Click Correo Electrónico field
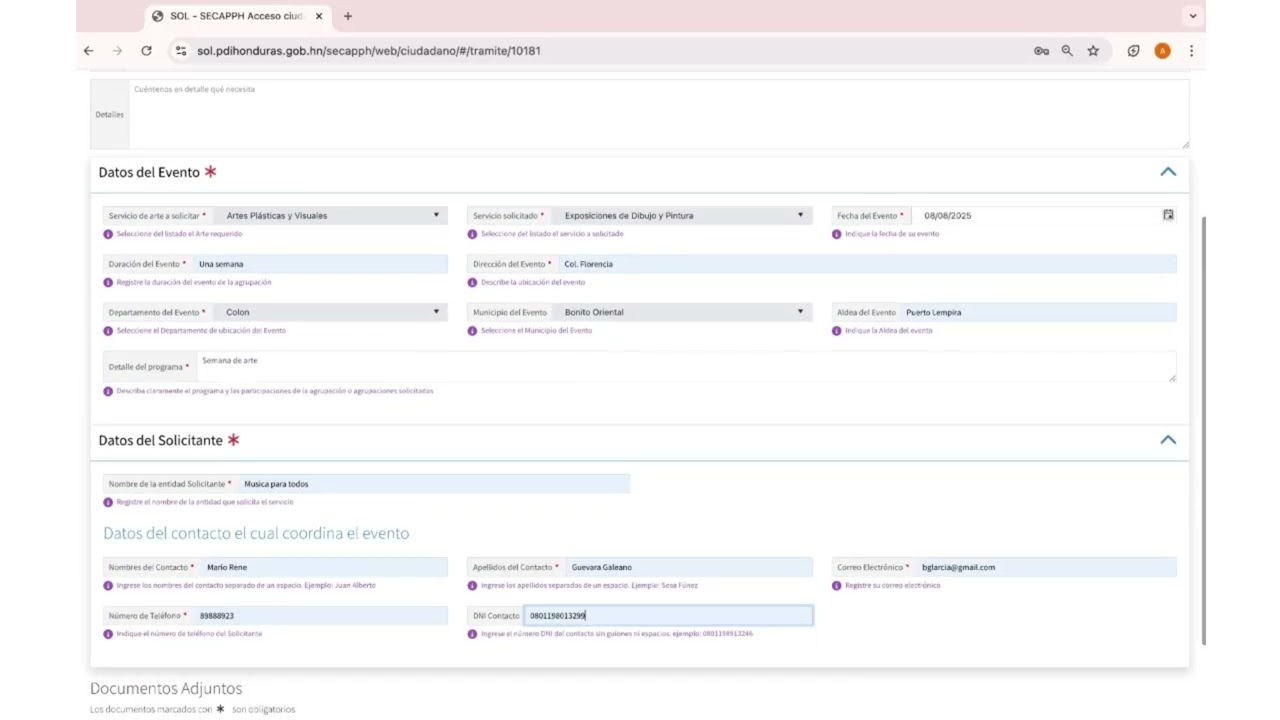Screen dimensions: 1280x720 [1046, 567]
